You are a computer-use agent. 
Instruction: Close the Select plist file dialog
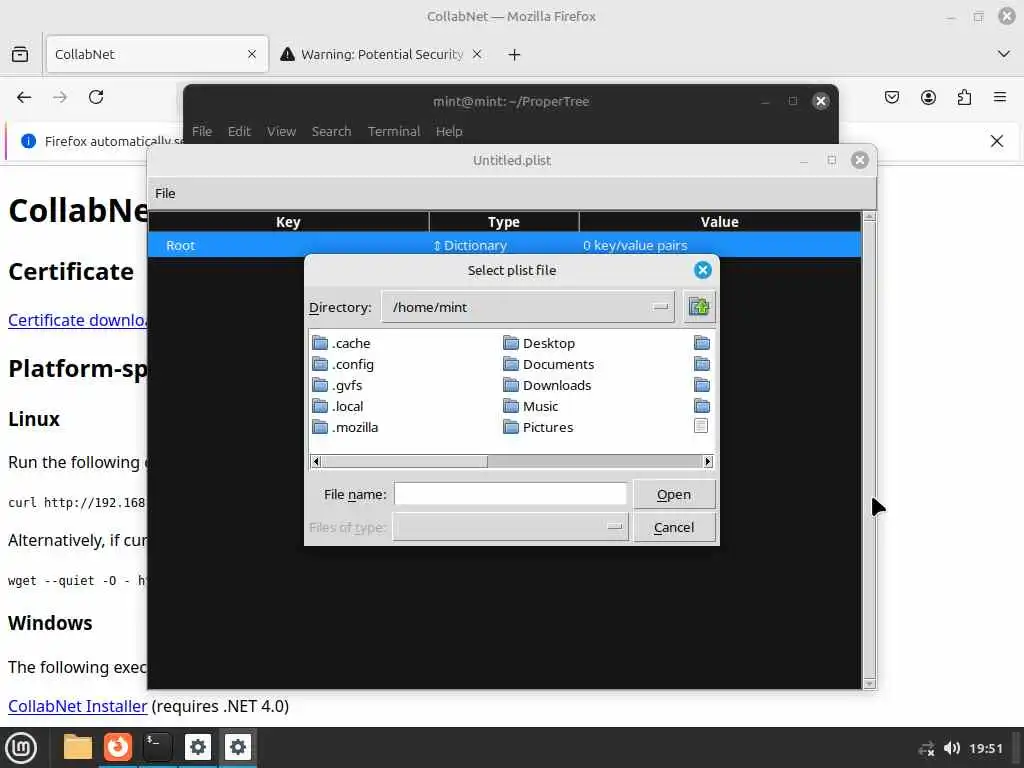coord(703,270)
